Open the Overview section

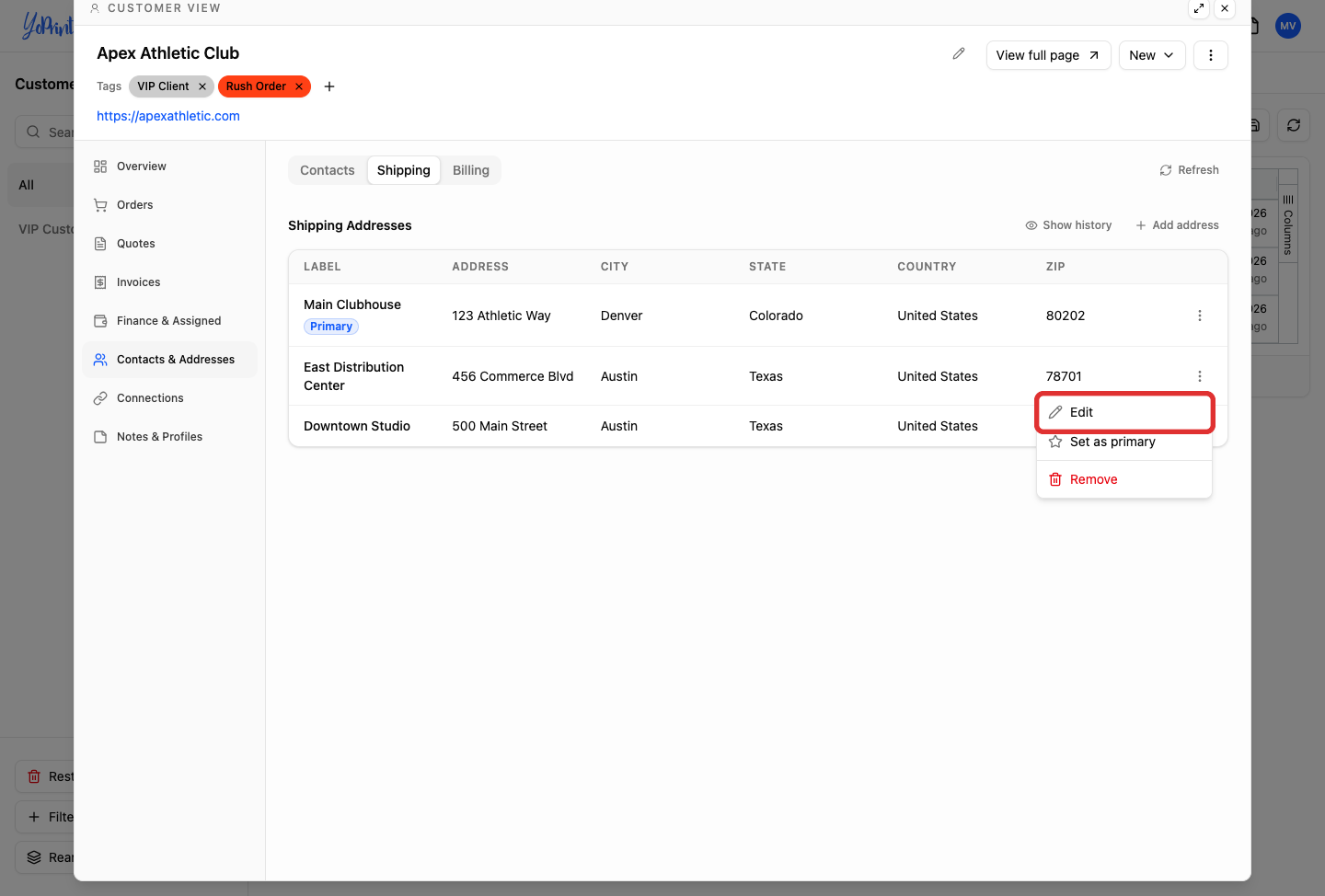click(x=169, y=167)
